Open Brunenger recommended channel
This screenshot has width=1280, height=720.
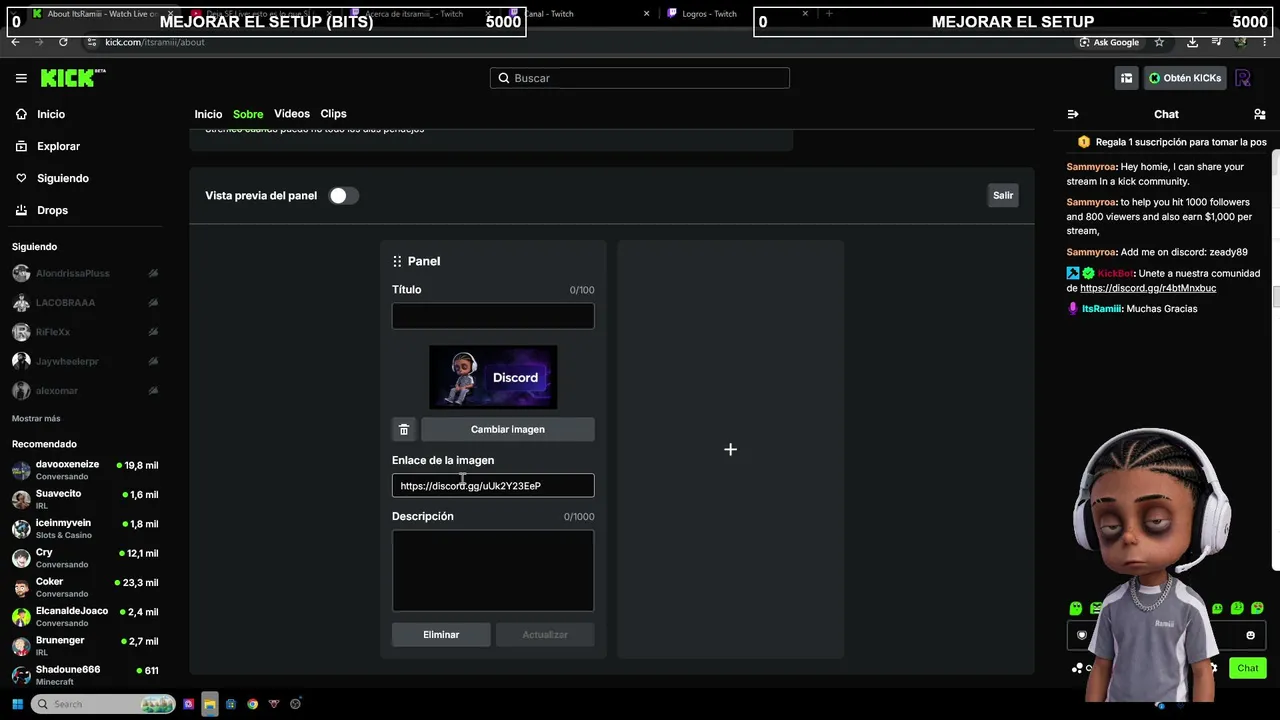[x=86, y=645]
